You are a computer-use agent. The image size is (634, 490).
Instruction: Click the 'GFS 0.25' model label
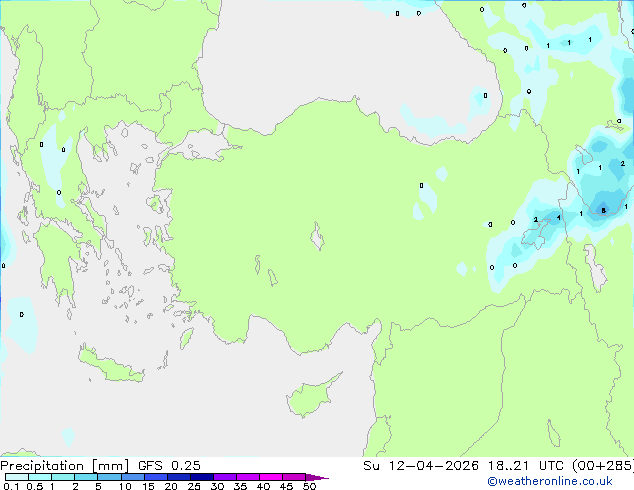pyautogui.click(x=169, y=466)
